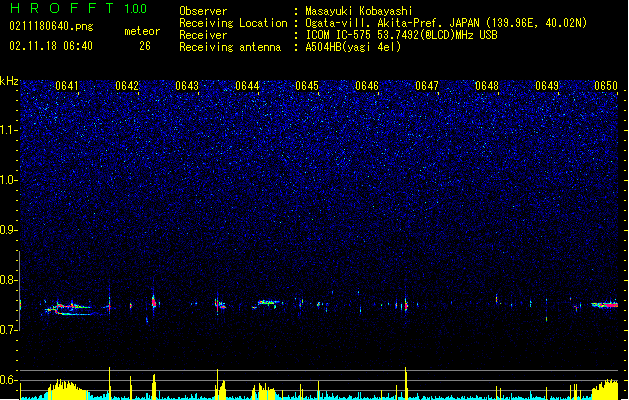The image size is (629, 400).
Task: Click the 0.7 kHz axis label
Action: pyautogui.click(x=9, y=330)
